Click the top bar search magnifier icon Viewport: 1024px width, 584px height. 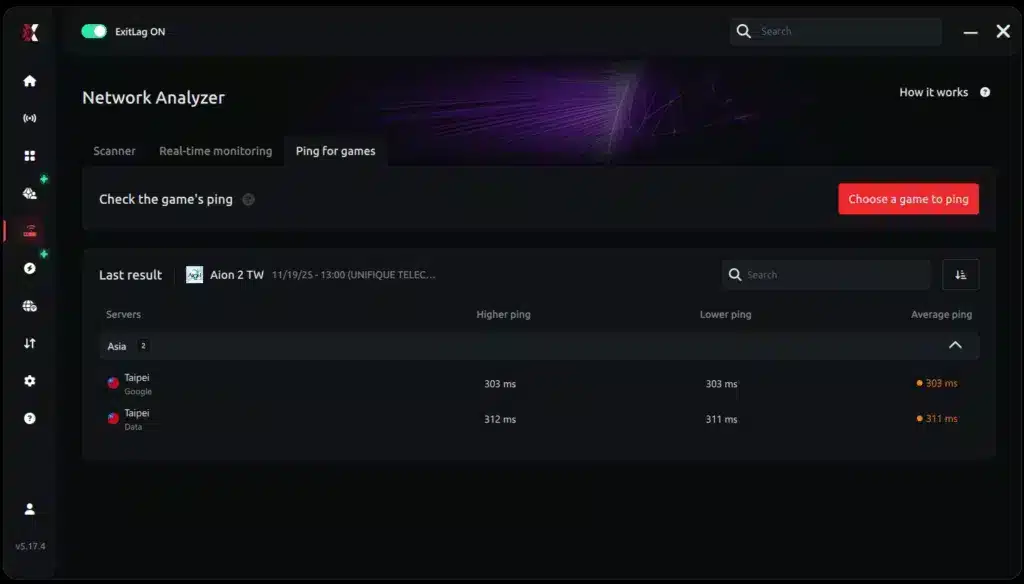point(743,31)
